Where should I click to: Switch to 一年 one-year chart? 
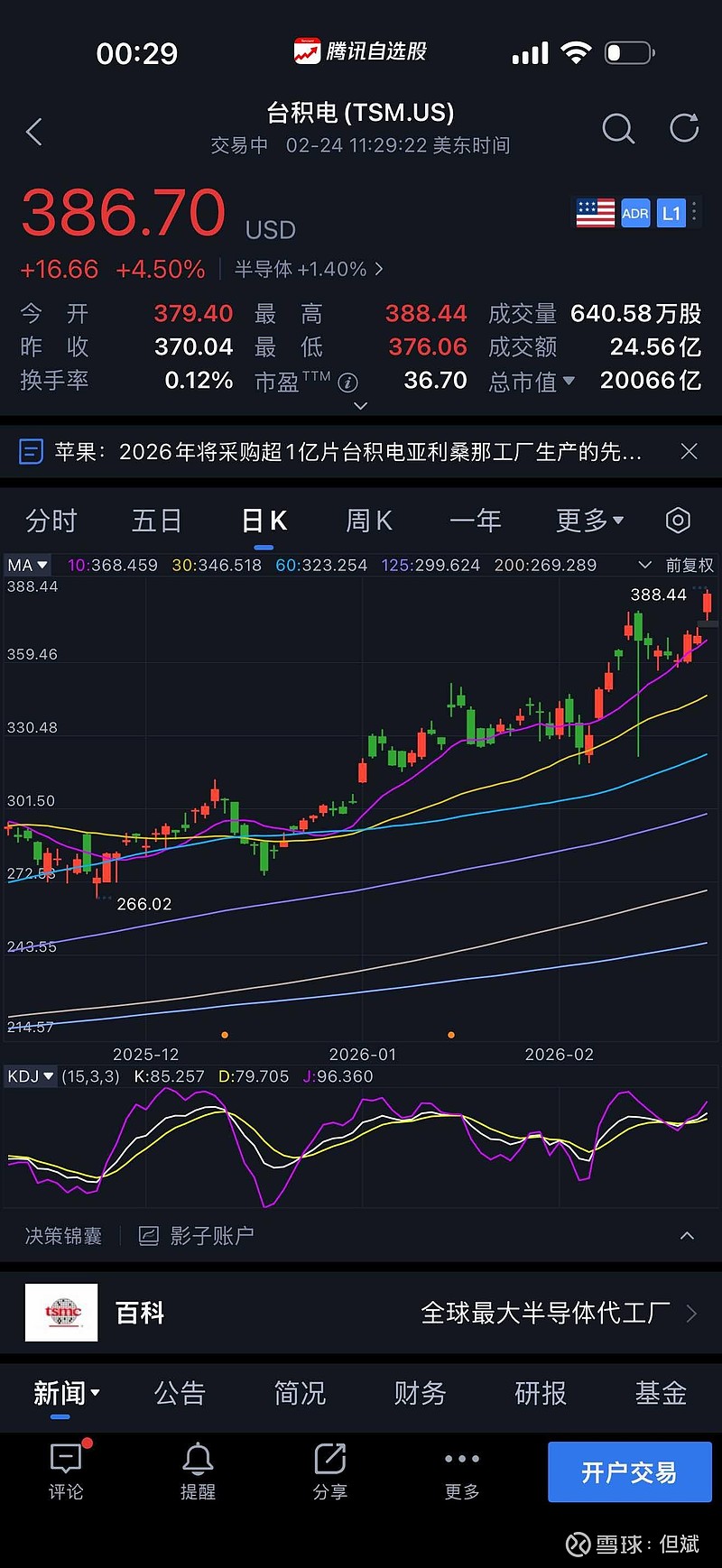tap(476, 521)
